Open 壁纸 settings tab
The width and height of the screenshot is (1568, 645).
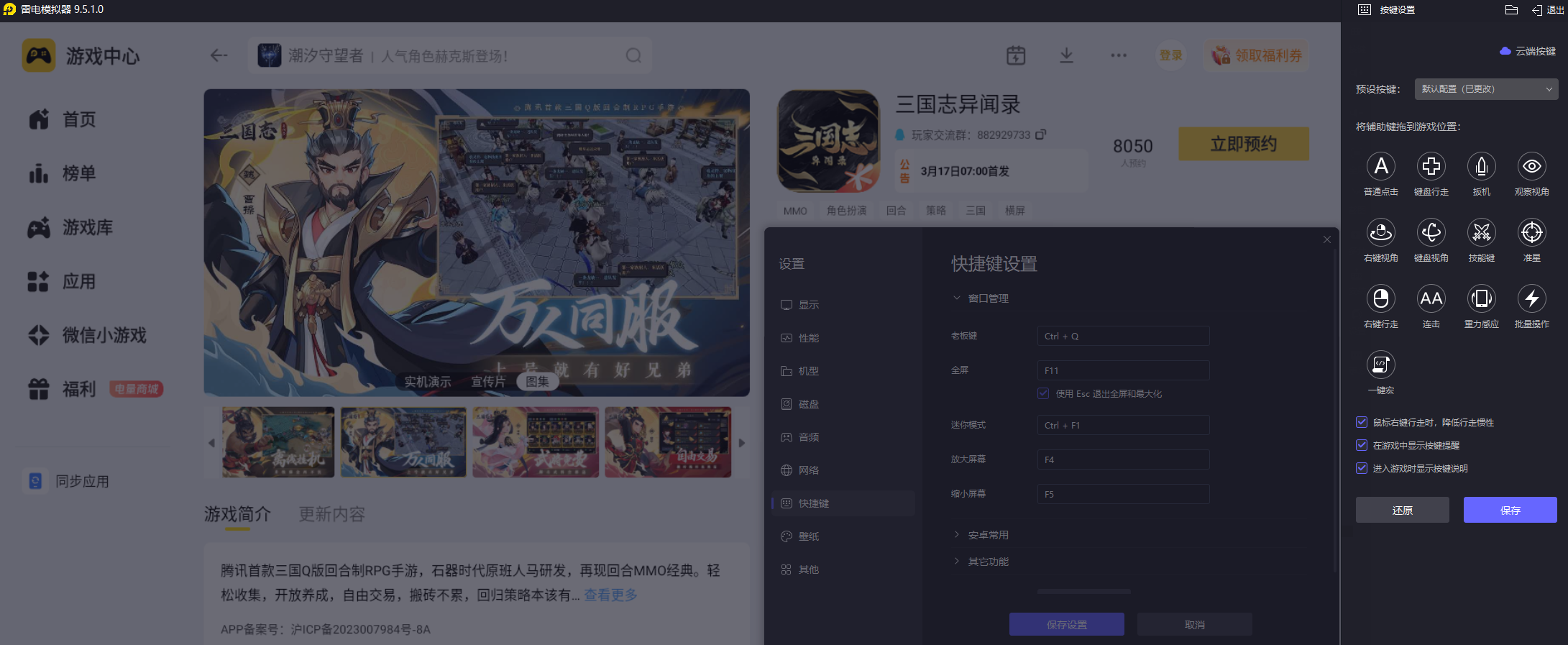[x=843, y=536]
